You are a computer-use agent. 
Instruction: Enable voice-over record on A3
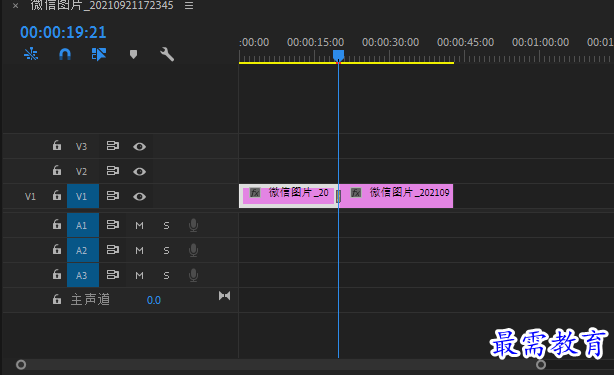pos(193,275)
